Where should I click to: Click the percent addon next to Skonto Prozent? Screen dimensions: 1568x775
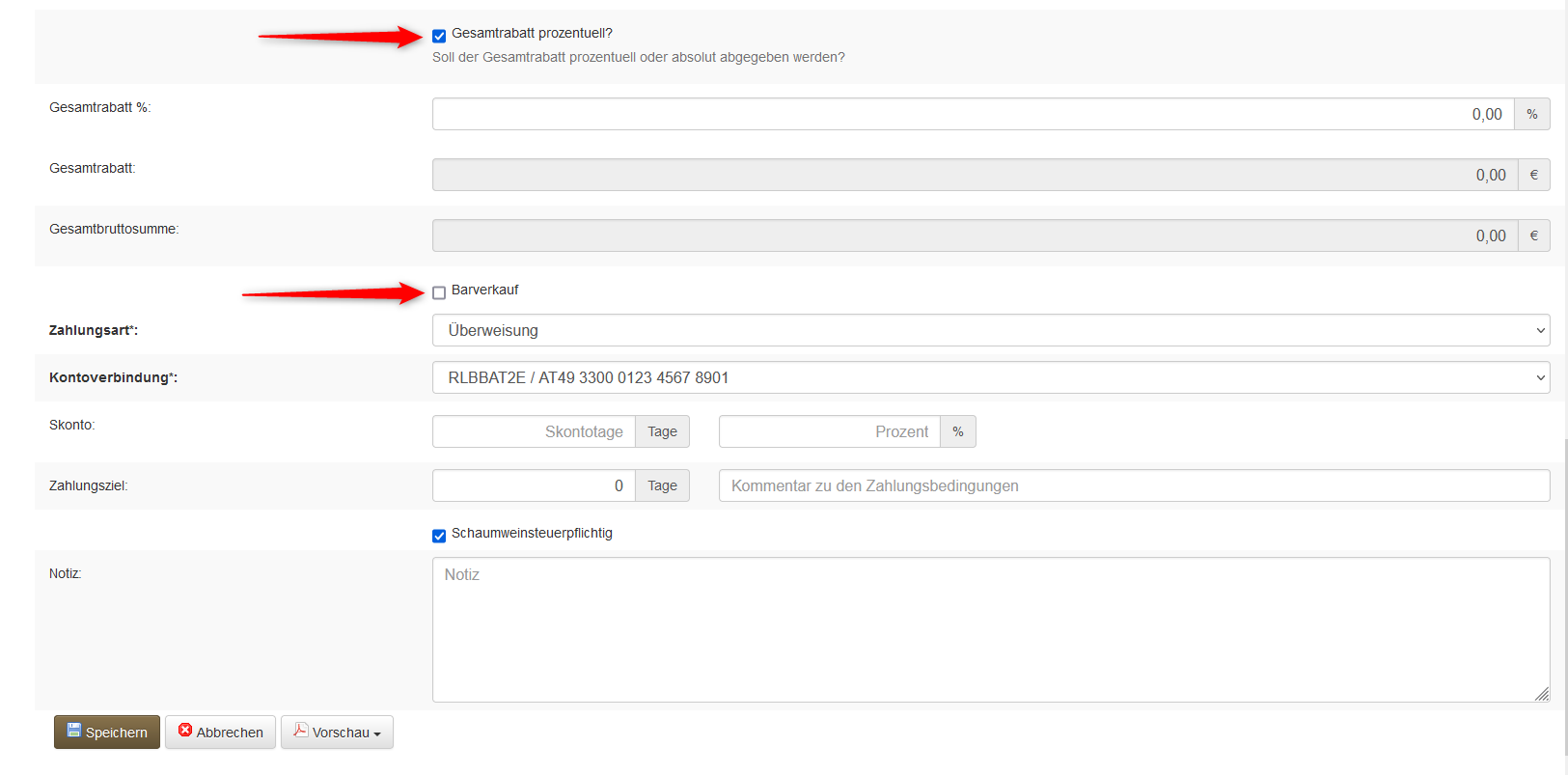point(957,431)
